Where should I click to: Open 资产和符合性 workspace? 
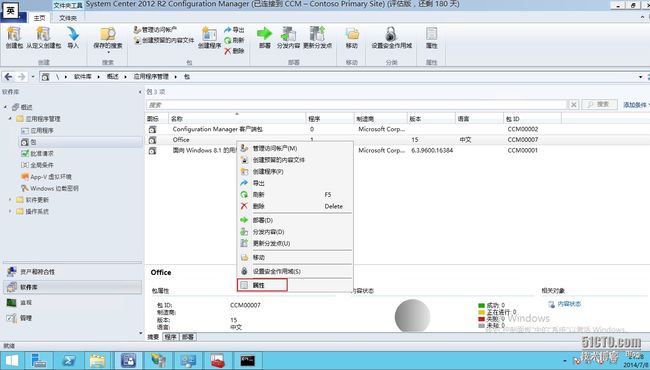pyautogui.click(x=73, y=272)
